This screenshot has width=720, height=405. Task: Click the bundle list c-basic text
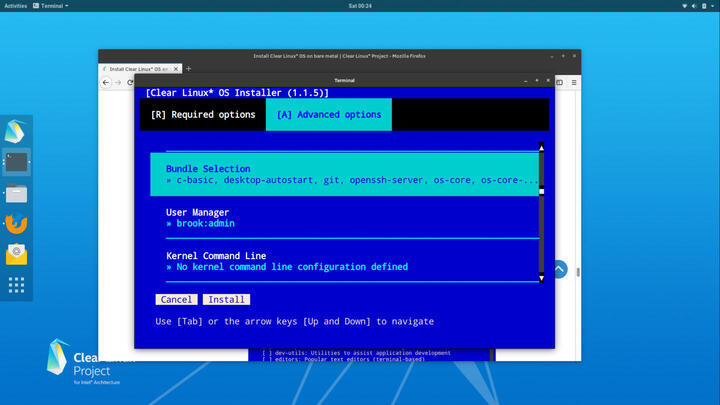(x=195, y=180)
